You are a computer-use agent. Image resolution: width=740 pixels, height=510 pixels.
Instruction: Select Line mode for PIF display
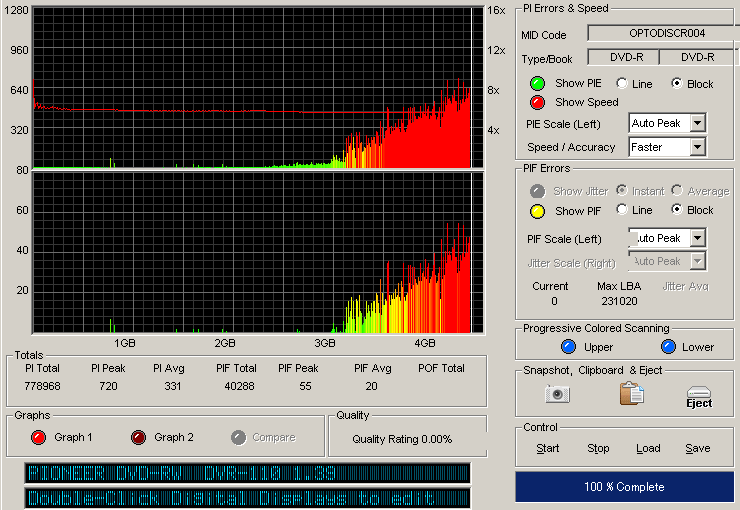click(622, 209)
